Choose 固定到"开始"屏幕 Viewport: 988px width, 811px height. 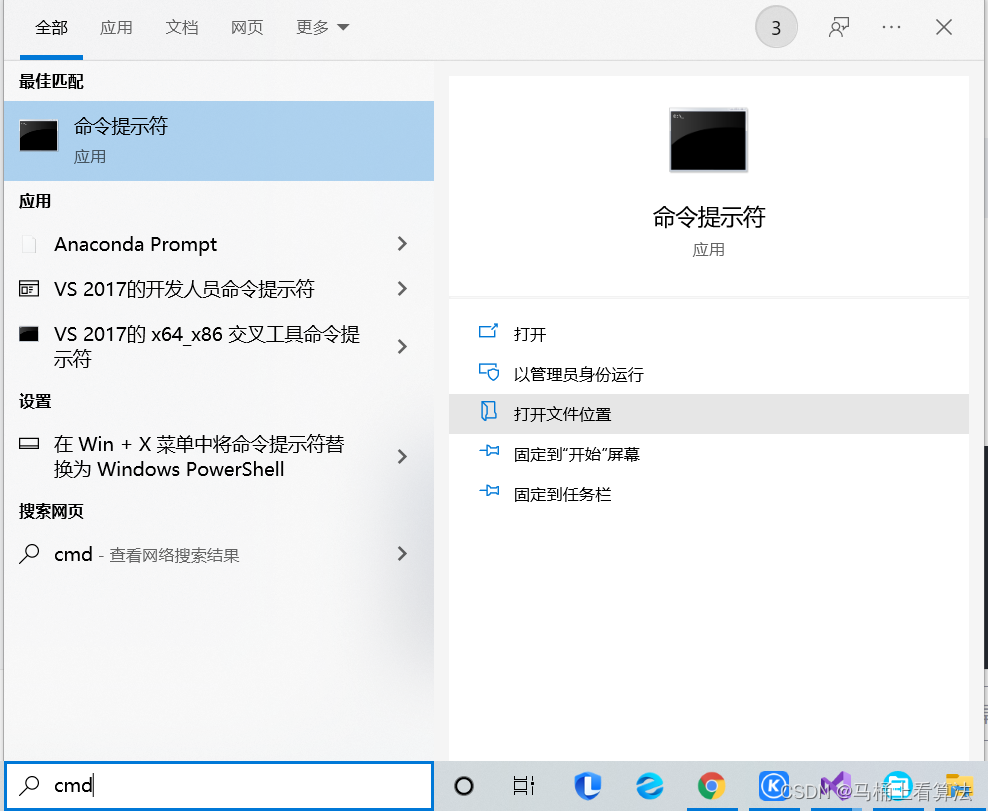708,454
